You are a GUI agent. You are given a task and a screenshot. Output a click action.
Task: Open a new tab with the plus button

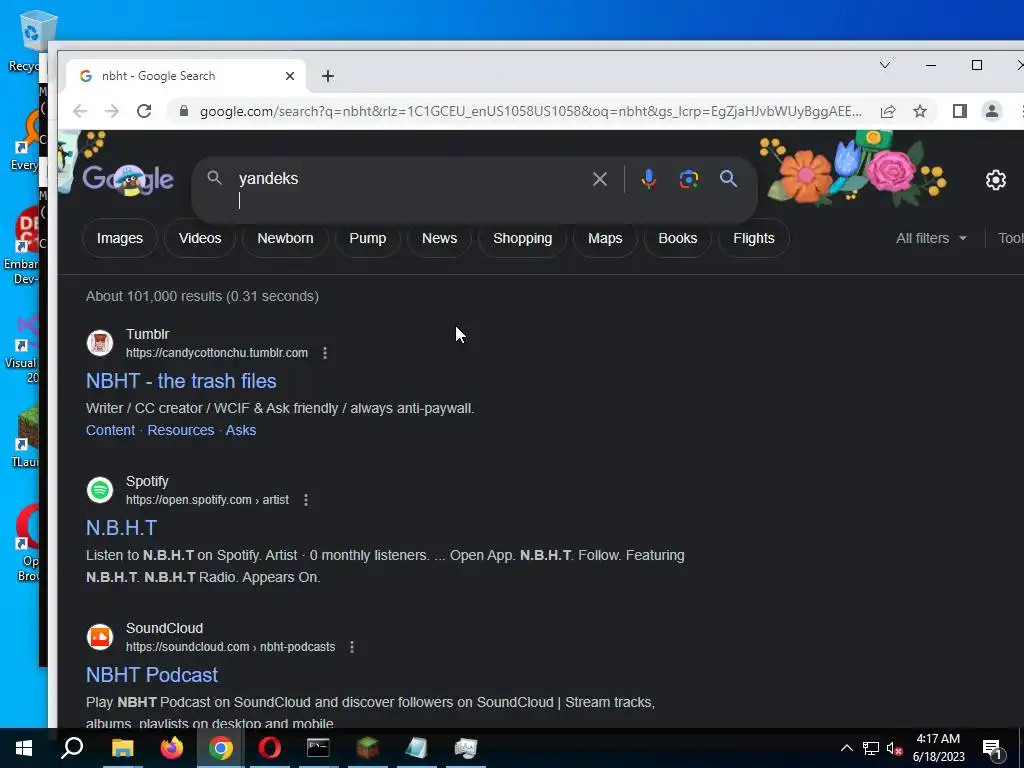pos(328,76)
